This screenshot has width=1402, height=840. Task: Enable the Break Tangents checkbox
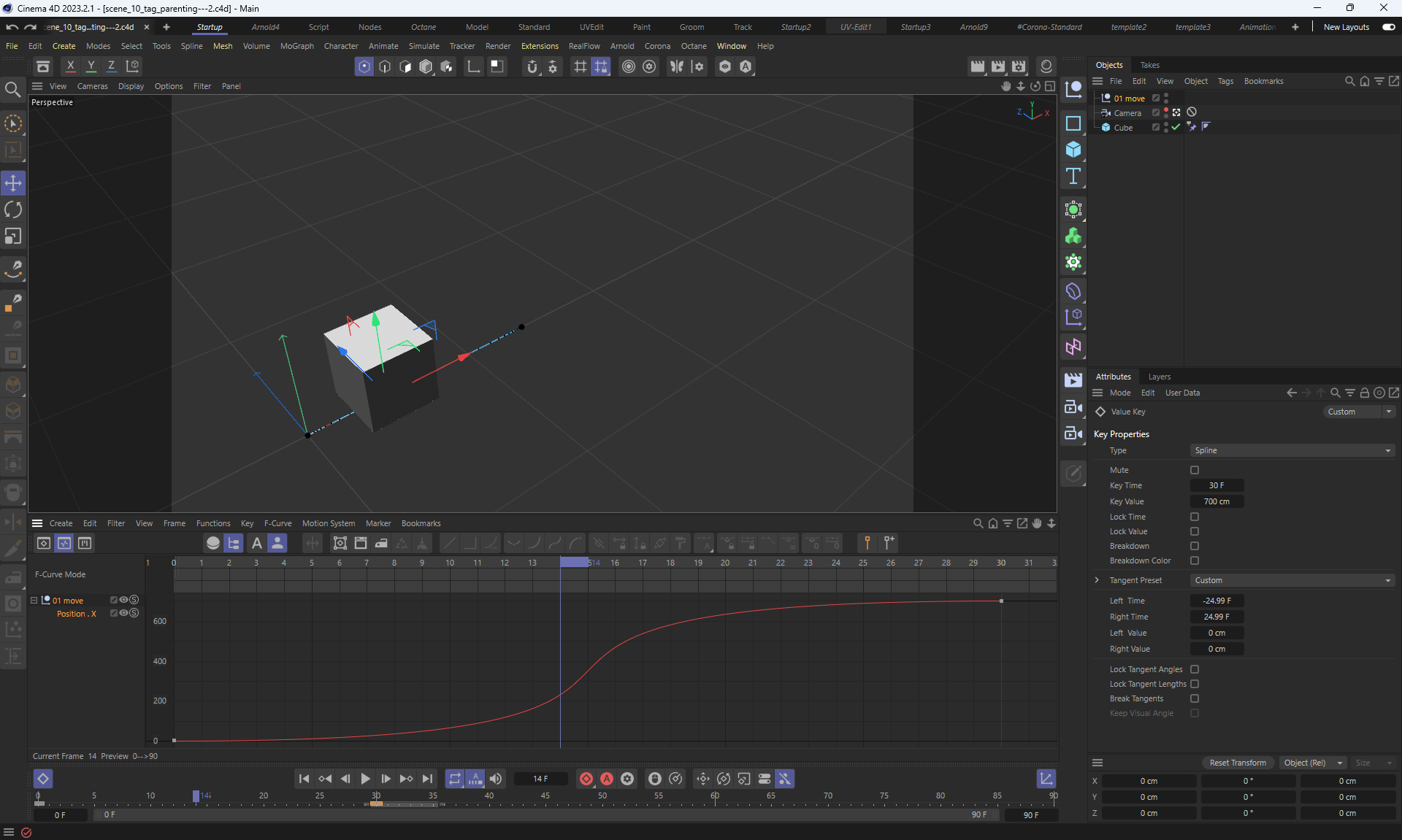tap(1195, 698)
